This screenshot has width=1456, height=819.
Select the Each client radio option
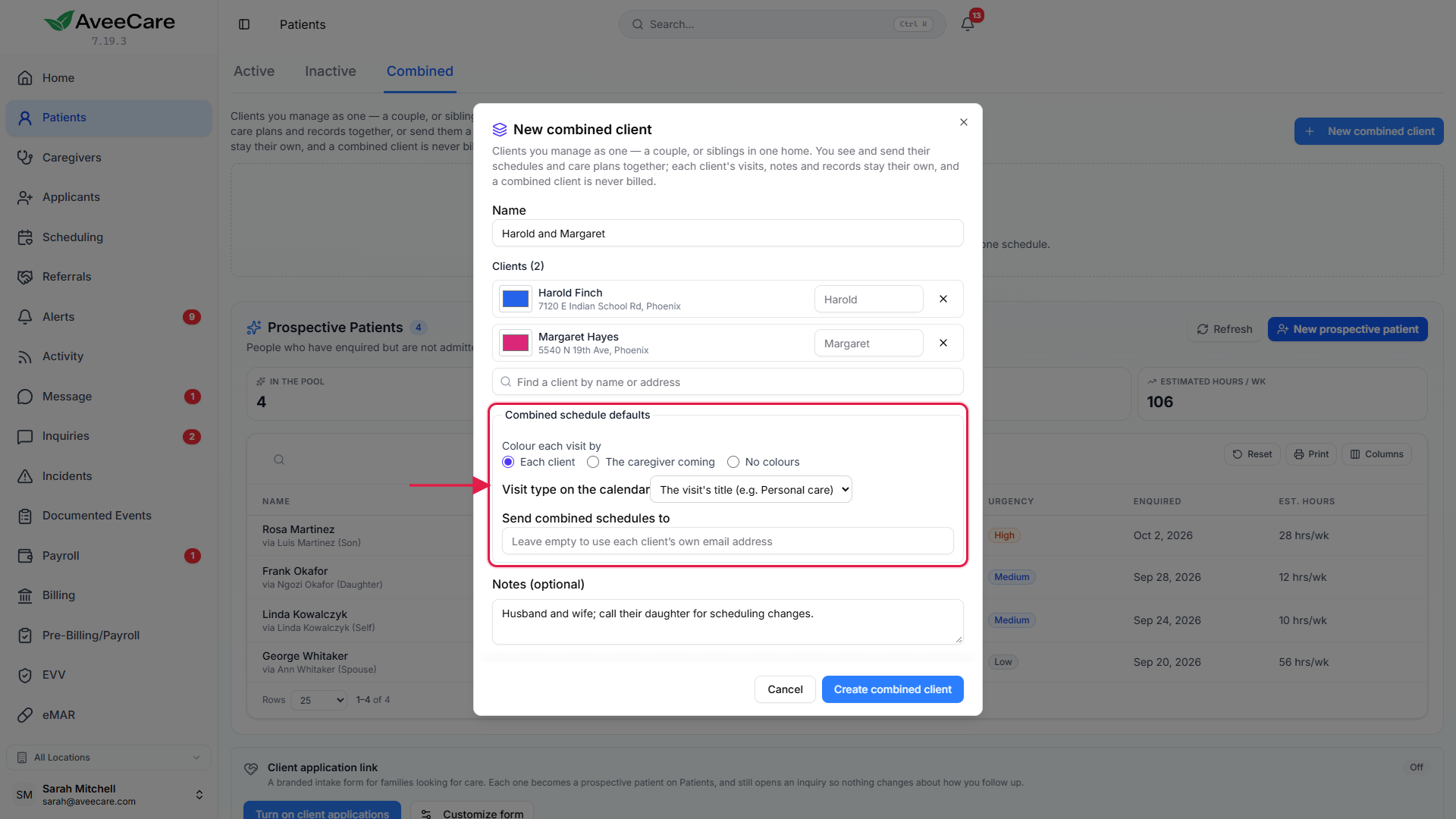508,462
